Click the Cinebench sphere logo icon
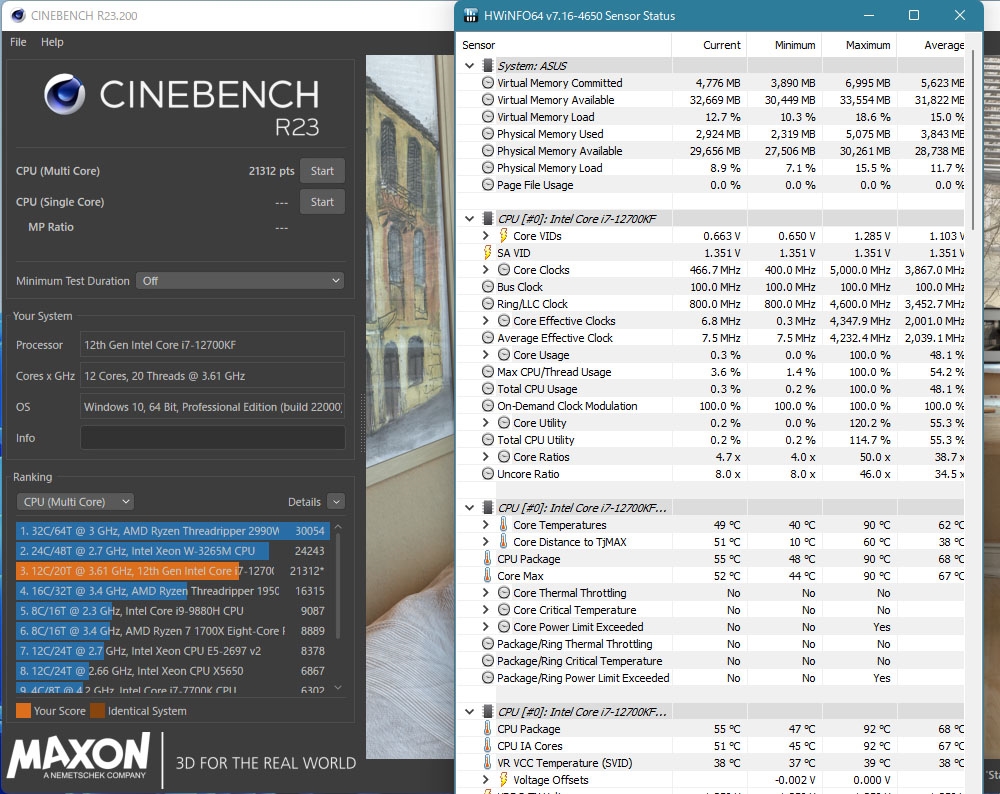This screenshot has height=794, width=1000. [64, 94]
